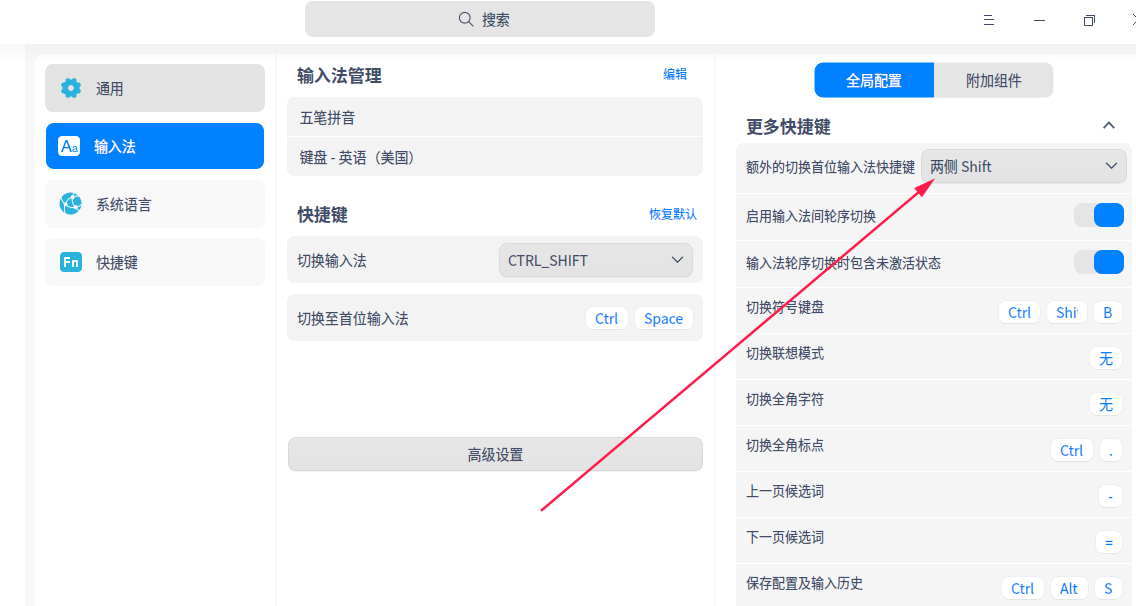This screenshot has width=1136, height=606.
Task: Open the 切换输入法 CTRL_SHIFT dropdown
Action: [x=596, y=260]
